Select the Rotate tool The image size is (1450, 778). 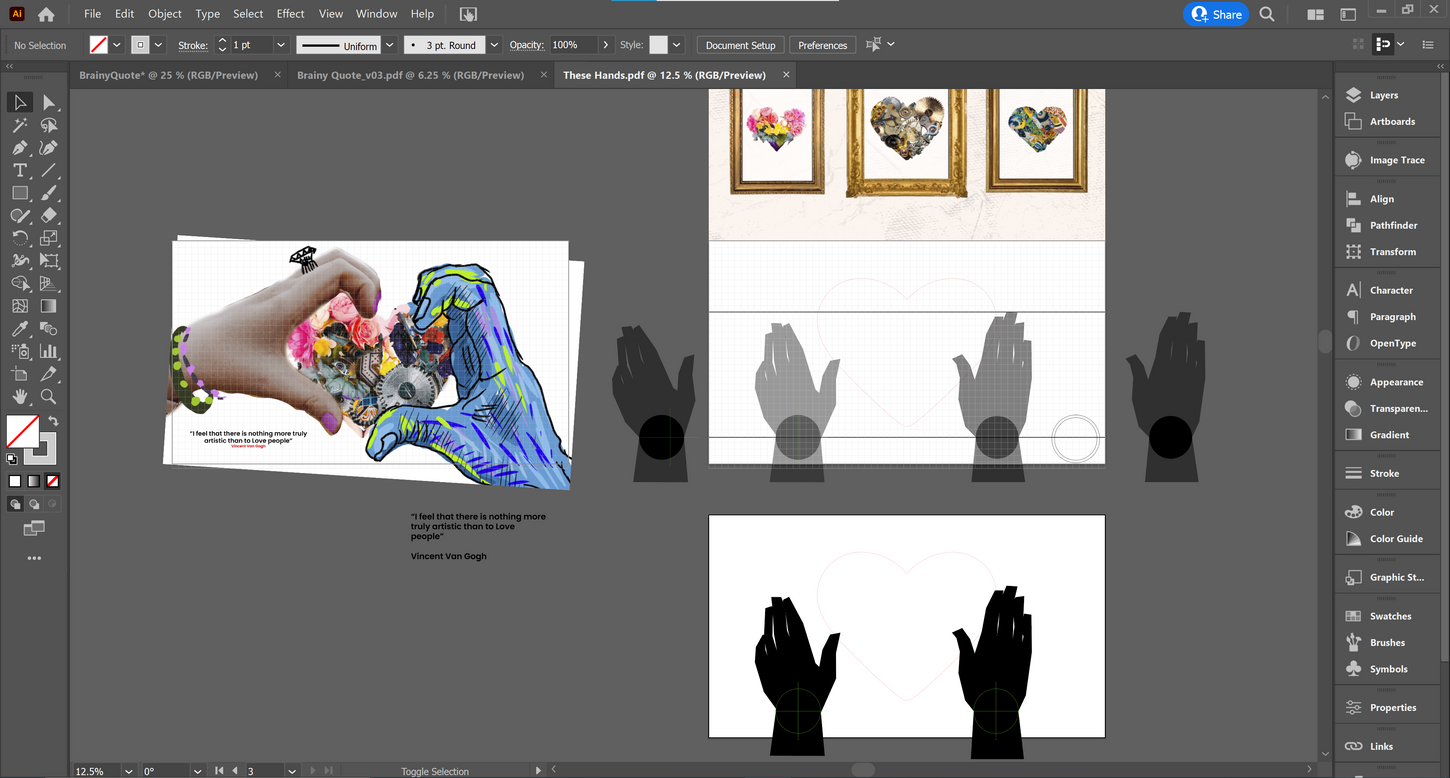pyautogui.click(x=19, y=238)
